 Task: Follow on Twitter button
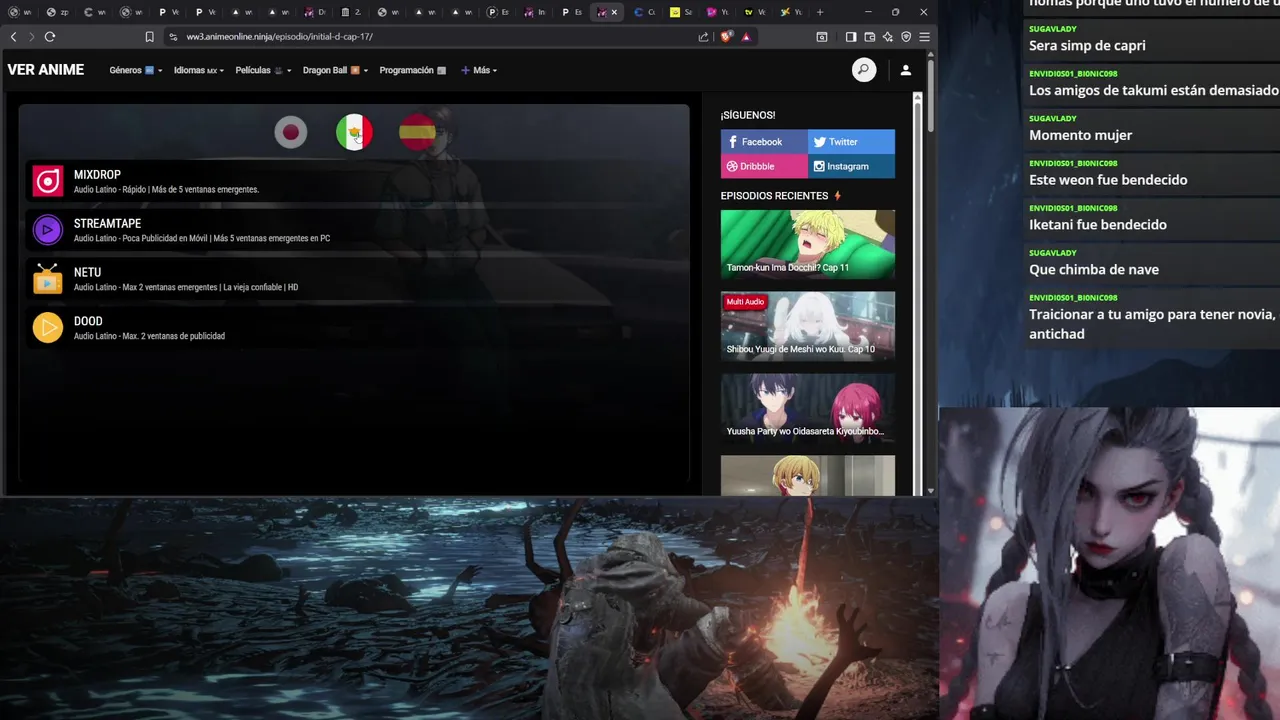pos(851,142)
